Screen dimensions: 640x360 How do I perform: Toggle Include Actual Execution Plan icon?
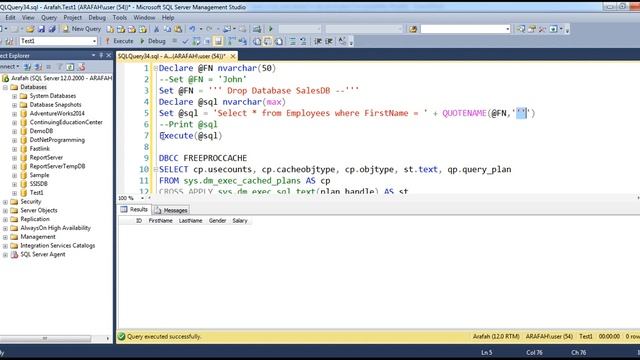pyautogui.click(x=231, y=41)
